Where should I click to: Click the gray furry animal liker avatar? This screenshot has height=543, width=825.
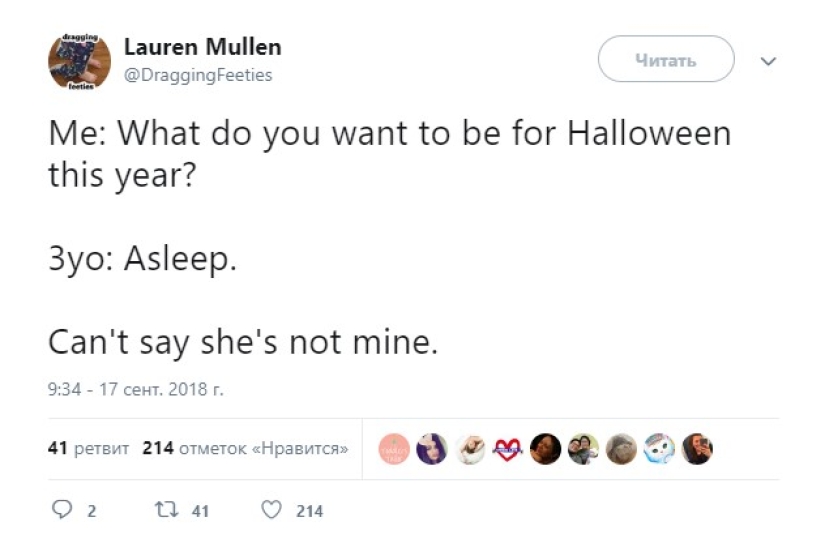pyautogui.click(x=621, y=449)
